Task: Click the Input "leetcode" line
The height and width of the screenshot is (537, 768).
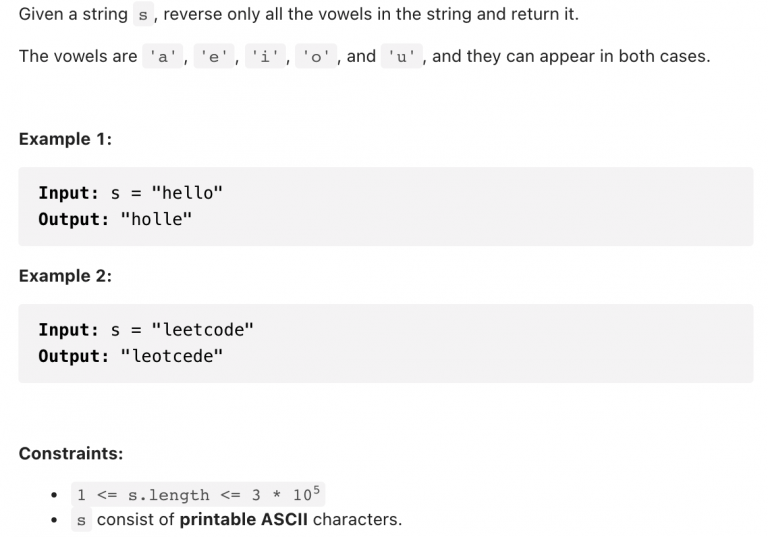Action: pos(146,329)
